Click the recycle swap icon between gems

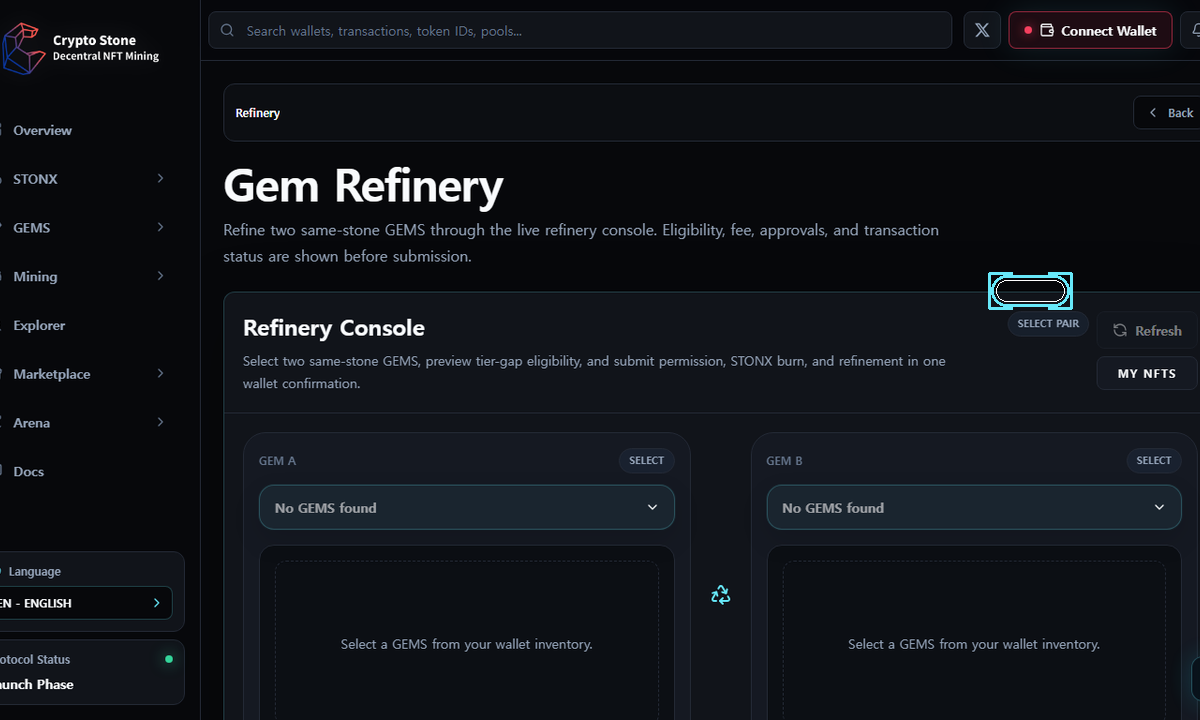point(720,595)
